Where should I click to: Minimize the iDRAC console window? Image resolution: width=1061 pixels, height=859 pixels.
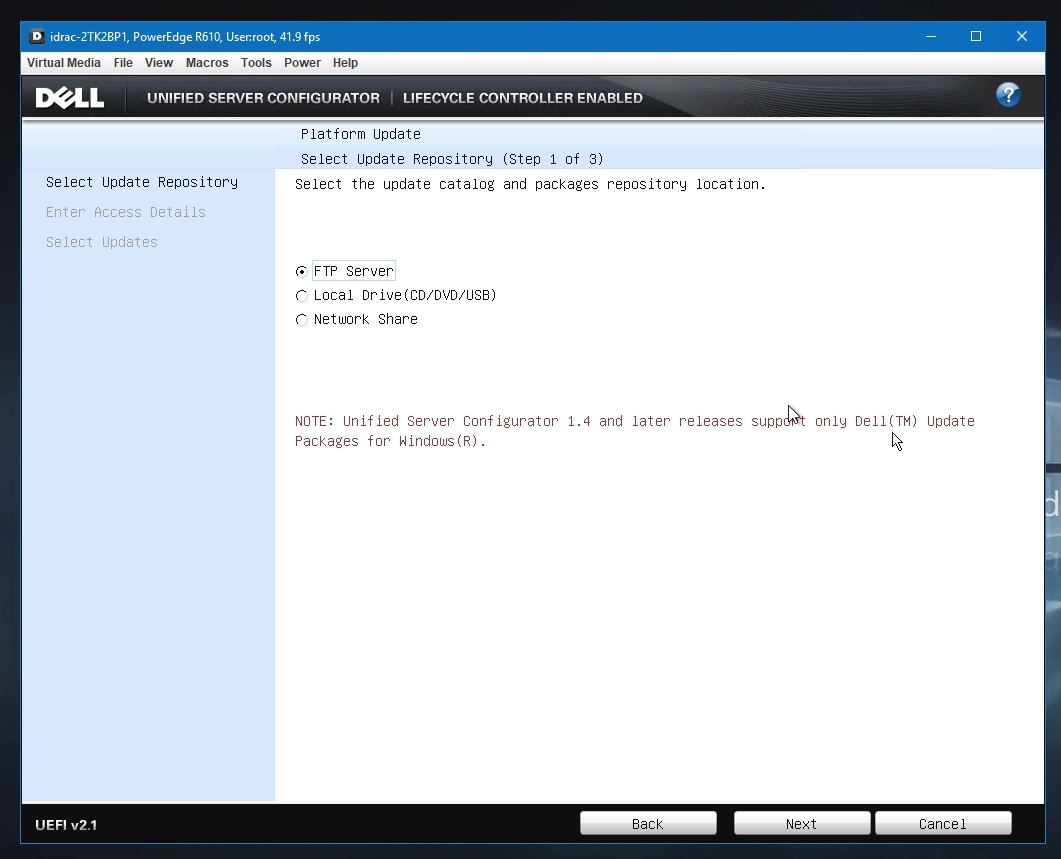pyautogui.click(x=931, y=37)
